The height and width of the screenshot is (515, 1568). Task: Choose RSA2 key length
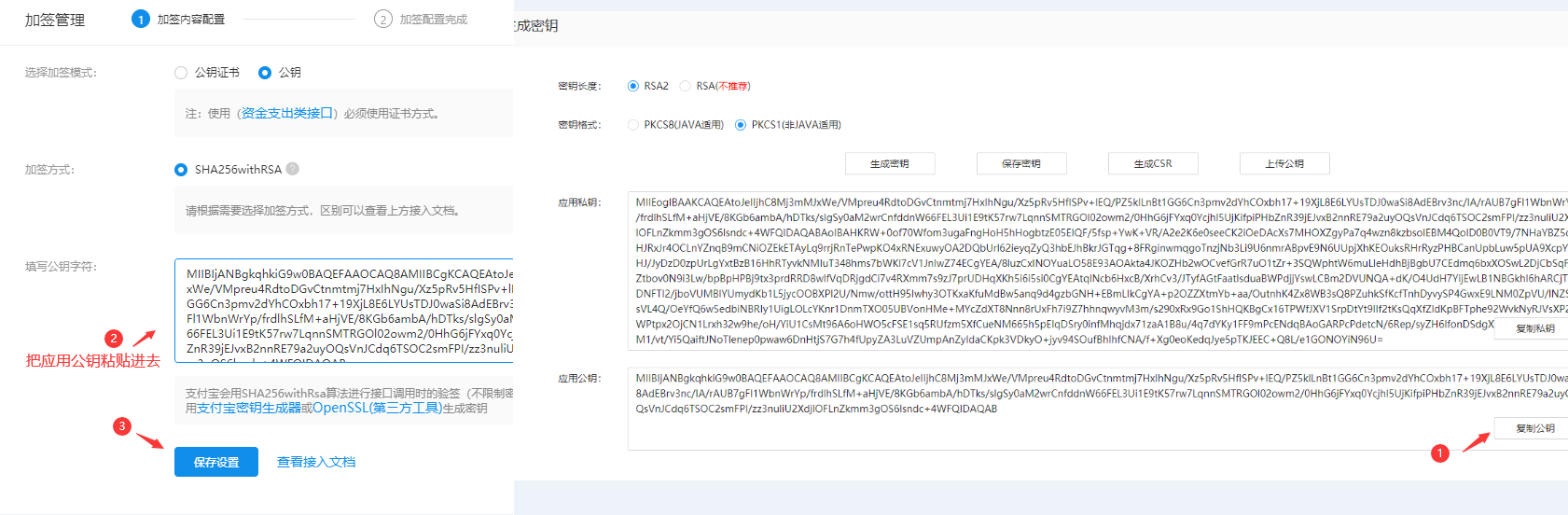[634, 86]
